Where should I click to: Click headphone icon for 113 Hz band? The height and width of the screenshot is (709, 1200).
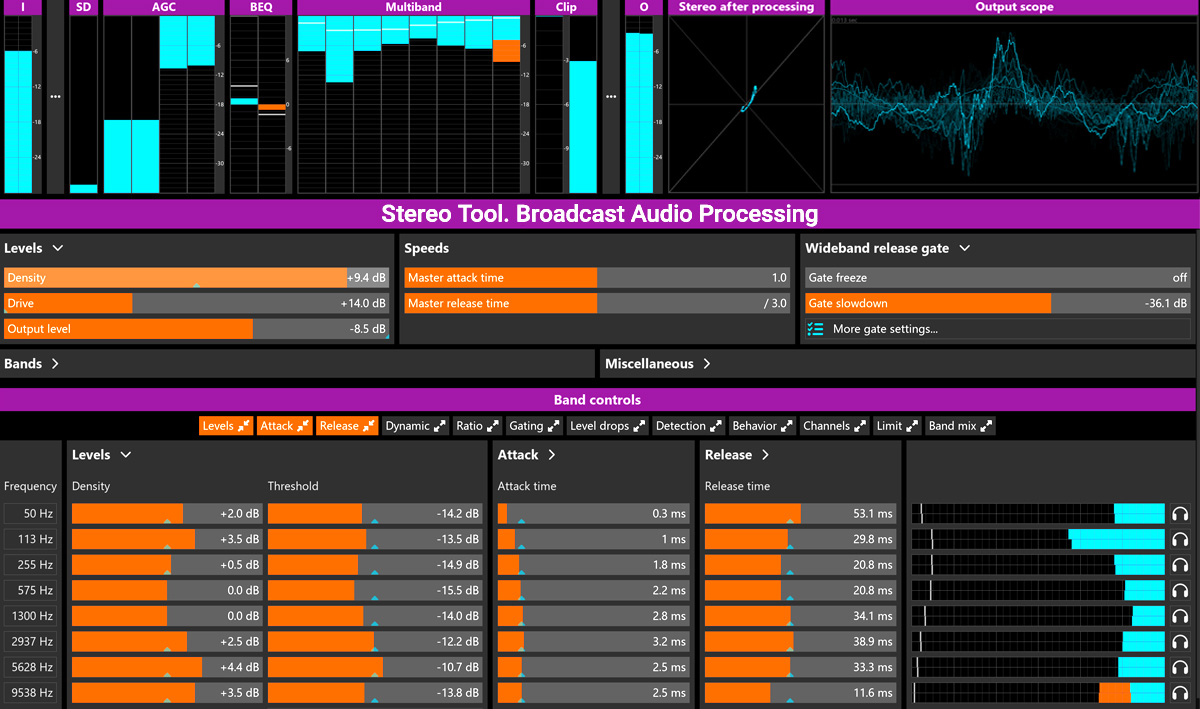(x=1180, y=539)
